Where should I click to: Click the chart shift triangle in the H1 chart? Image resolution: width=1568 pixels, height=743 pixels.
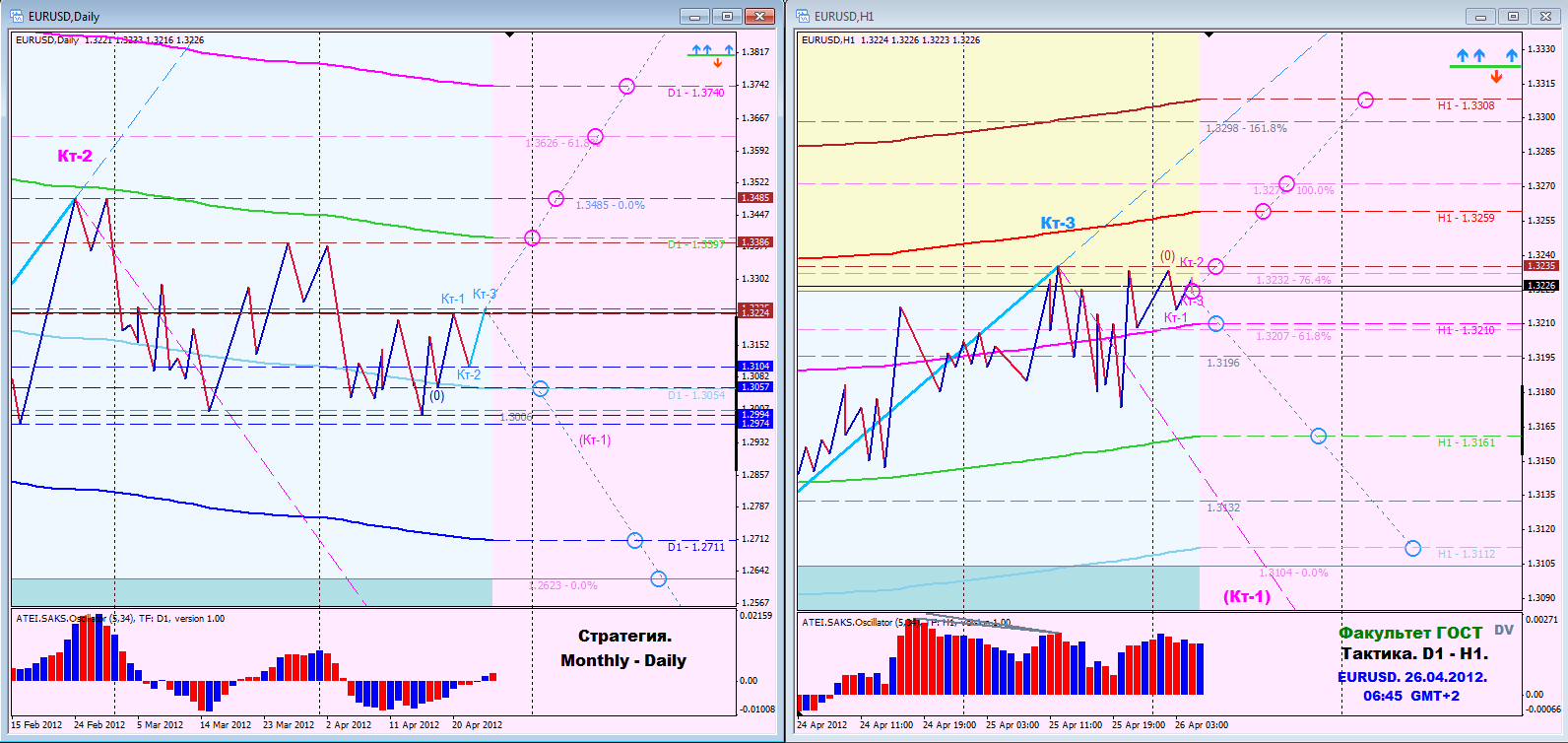tap(1209, 34)
